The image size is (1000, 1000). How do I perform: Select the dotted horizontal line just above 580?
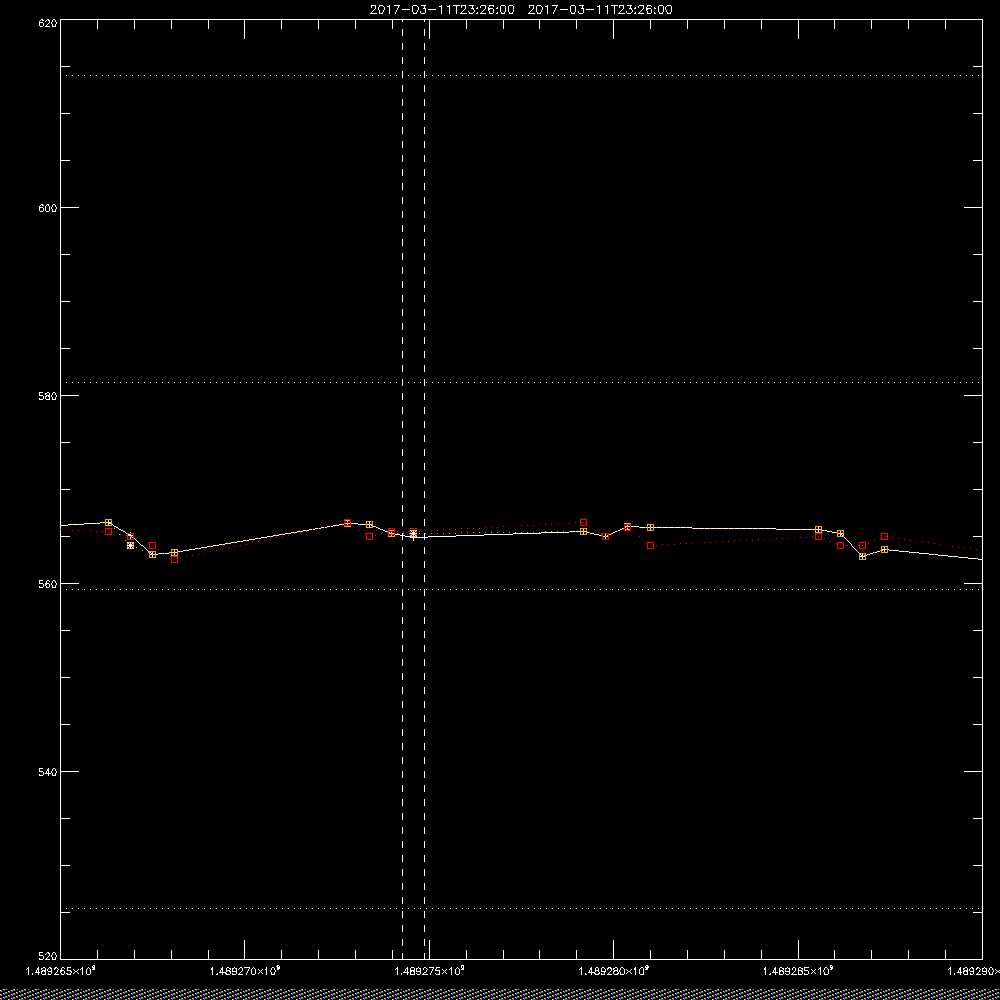(521, 382)
